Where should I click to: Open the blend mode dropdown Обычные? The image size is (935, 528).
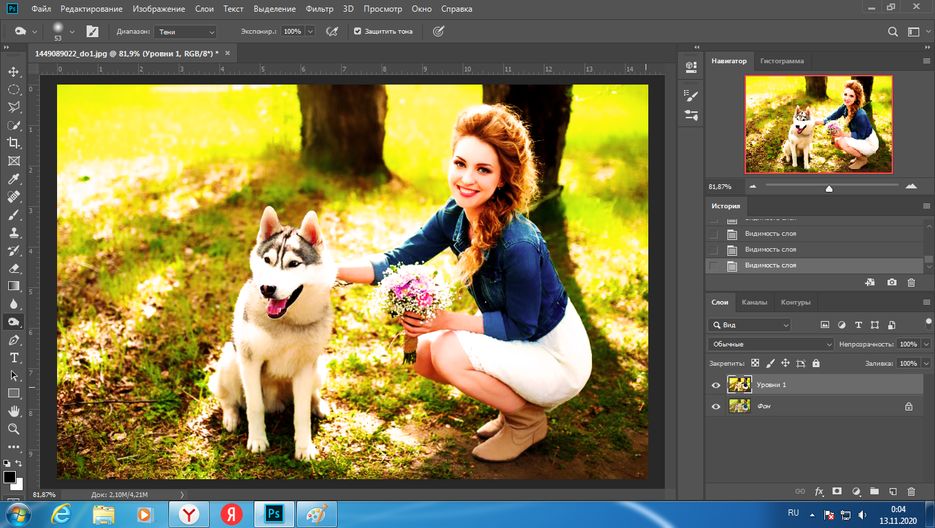click(770, 344)
